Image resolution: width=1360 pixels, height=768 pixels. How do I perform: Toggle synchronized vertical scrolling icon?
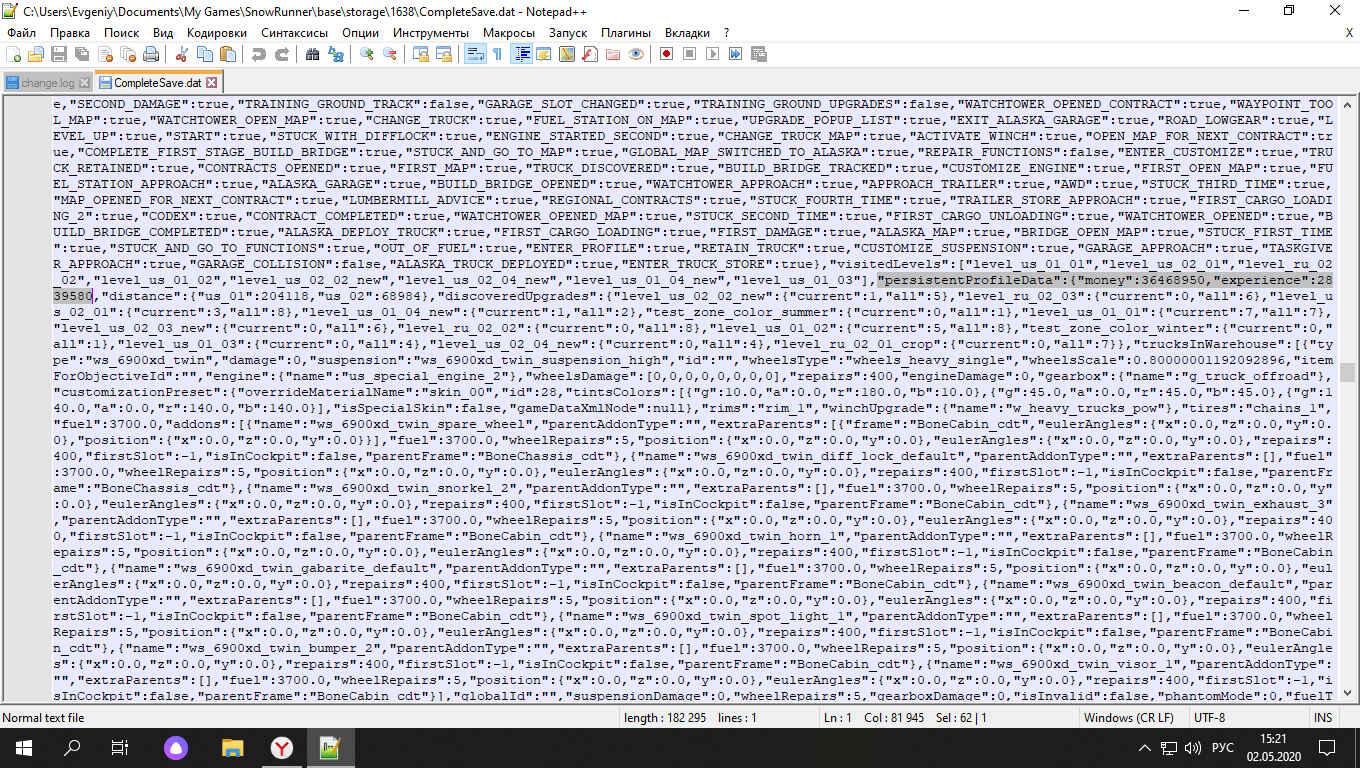[422, 54]
